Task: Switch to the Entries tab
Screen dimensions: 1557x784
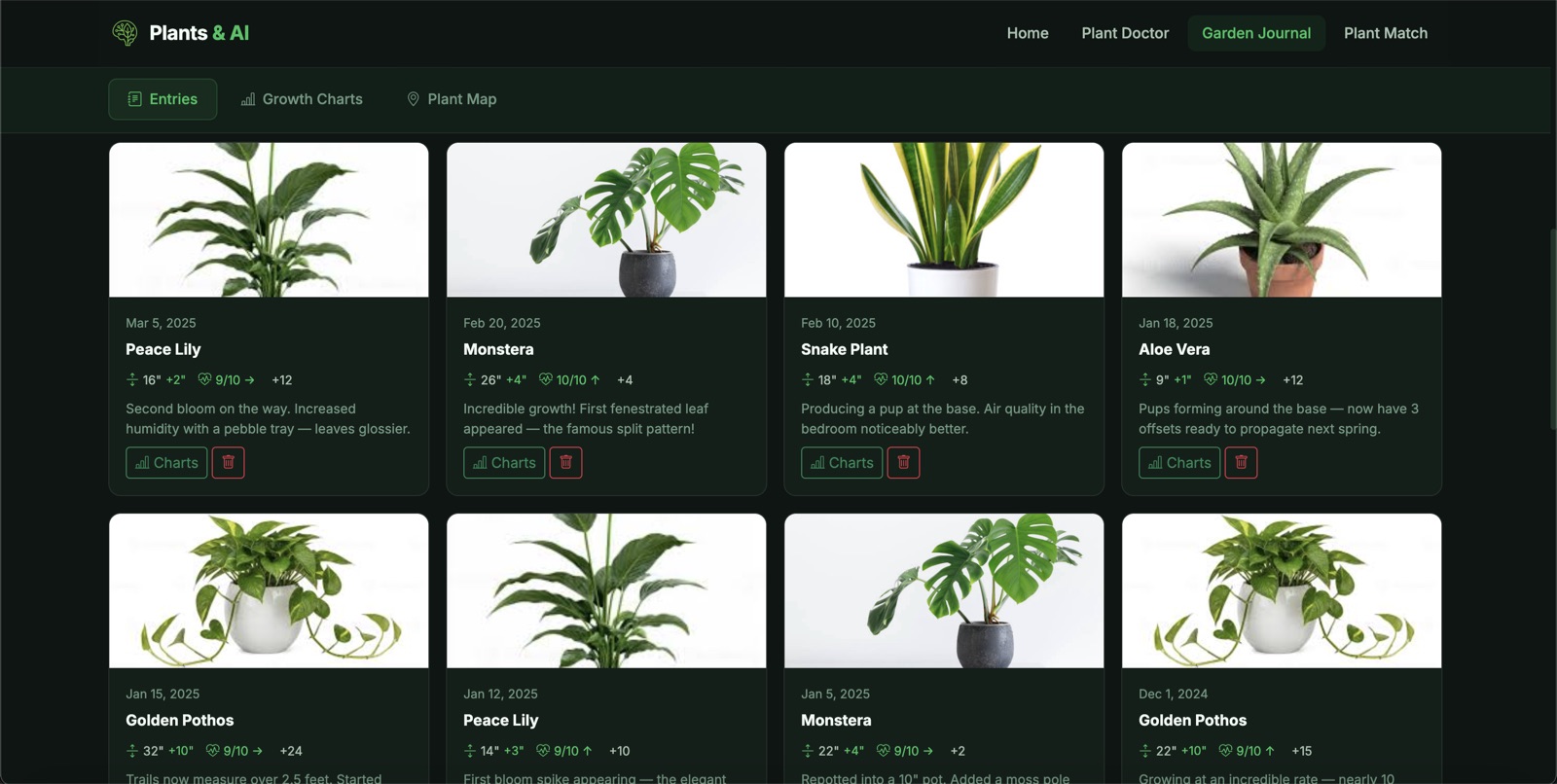Action: [163, 99]
